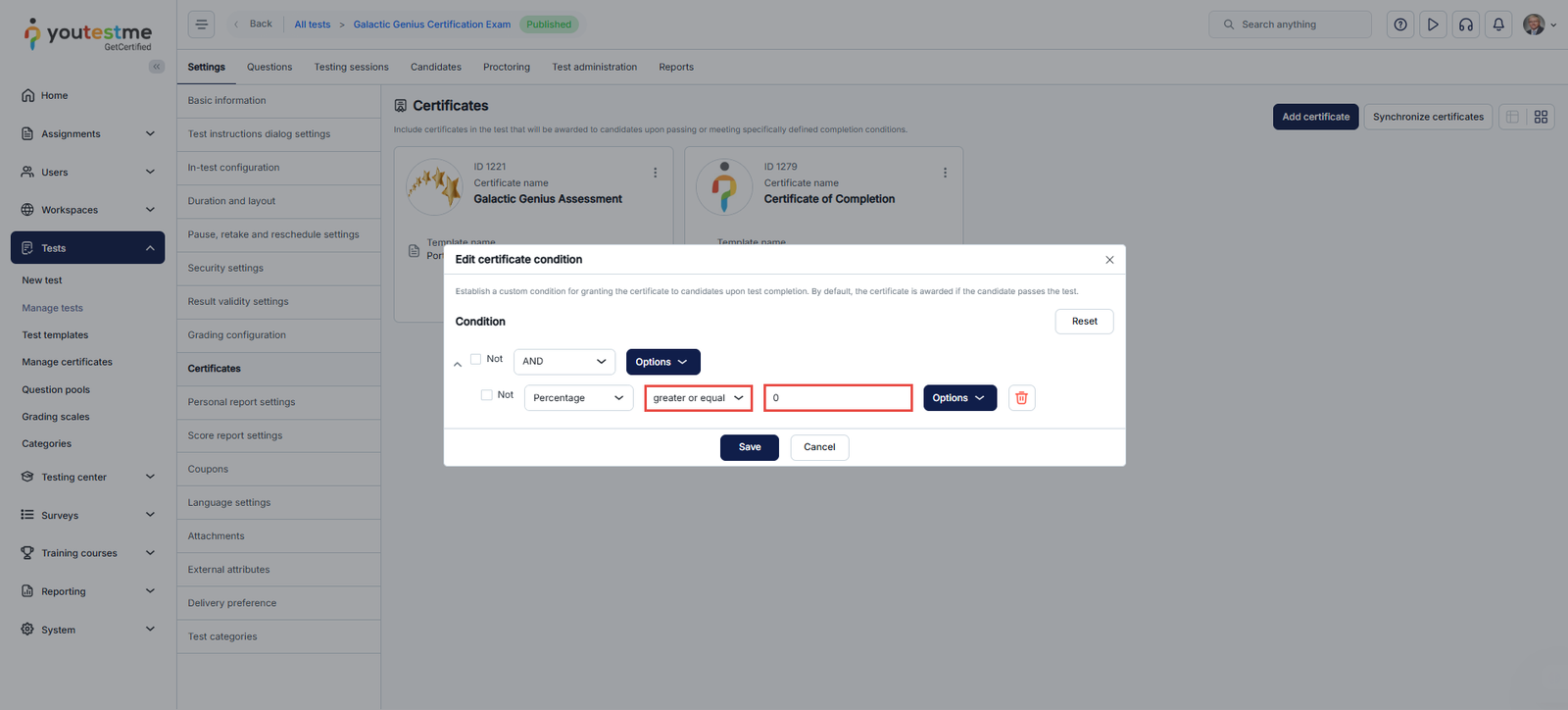Open the greater or equal dropdown
The height and width of the screenshot is (710, 1568).
pos(698,398)
